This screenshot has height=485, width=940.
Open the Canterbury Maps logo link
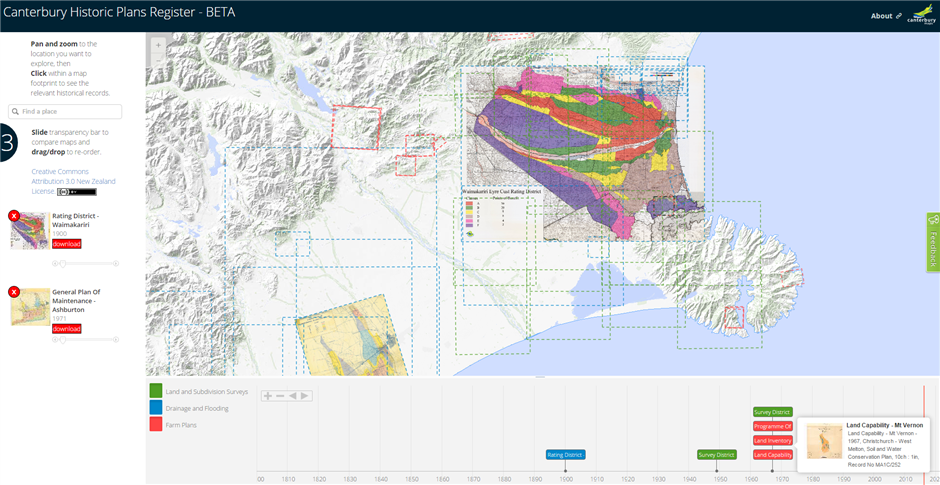(x=921, y=15)
